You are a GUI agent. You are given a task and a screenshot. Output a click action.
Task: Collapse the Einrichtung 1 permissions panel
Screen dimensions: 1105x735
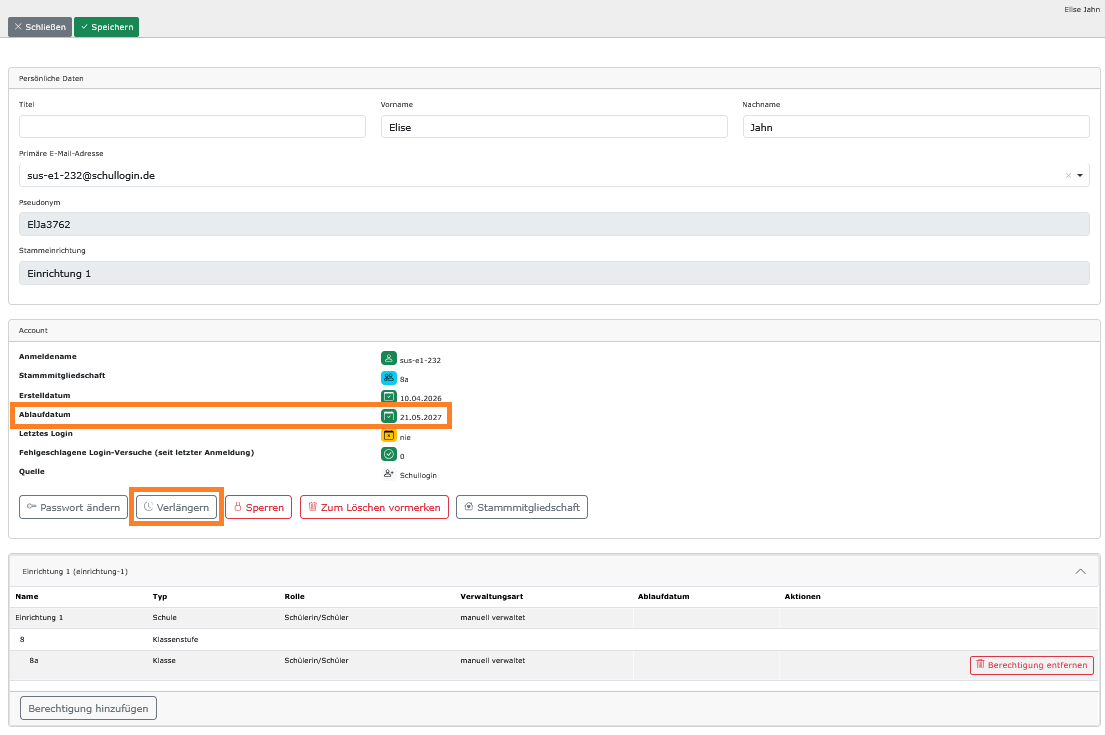point(1080,572)
